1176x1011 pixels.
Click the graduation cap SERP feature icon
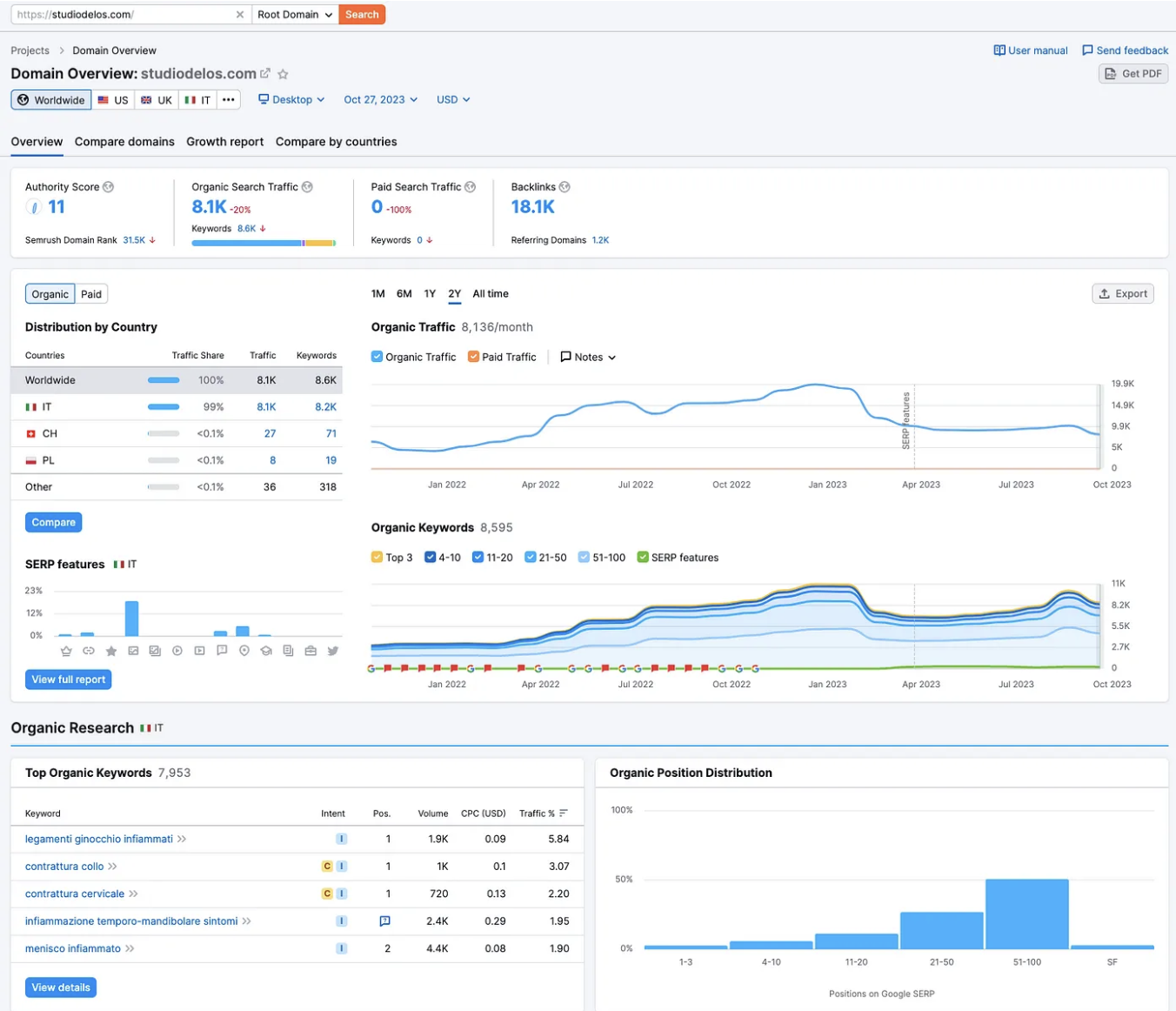[x=266, y=651]
